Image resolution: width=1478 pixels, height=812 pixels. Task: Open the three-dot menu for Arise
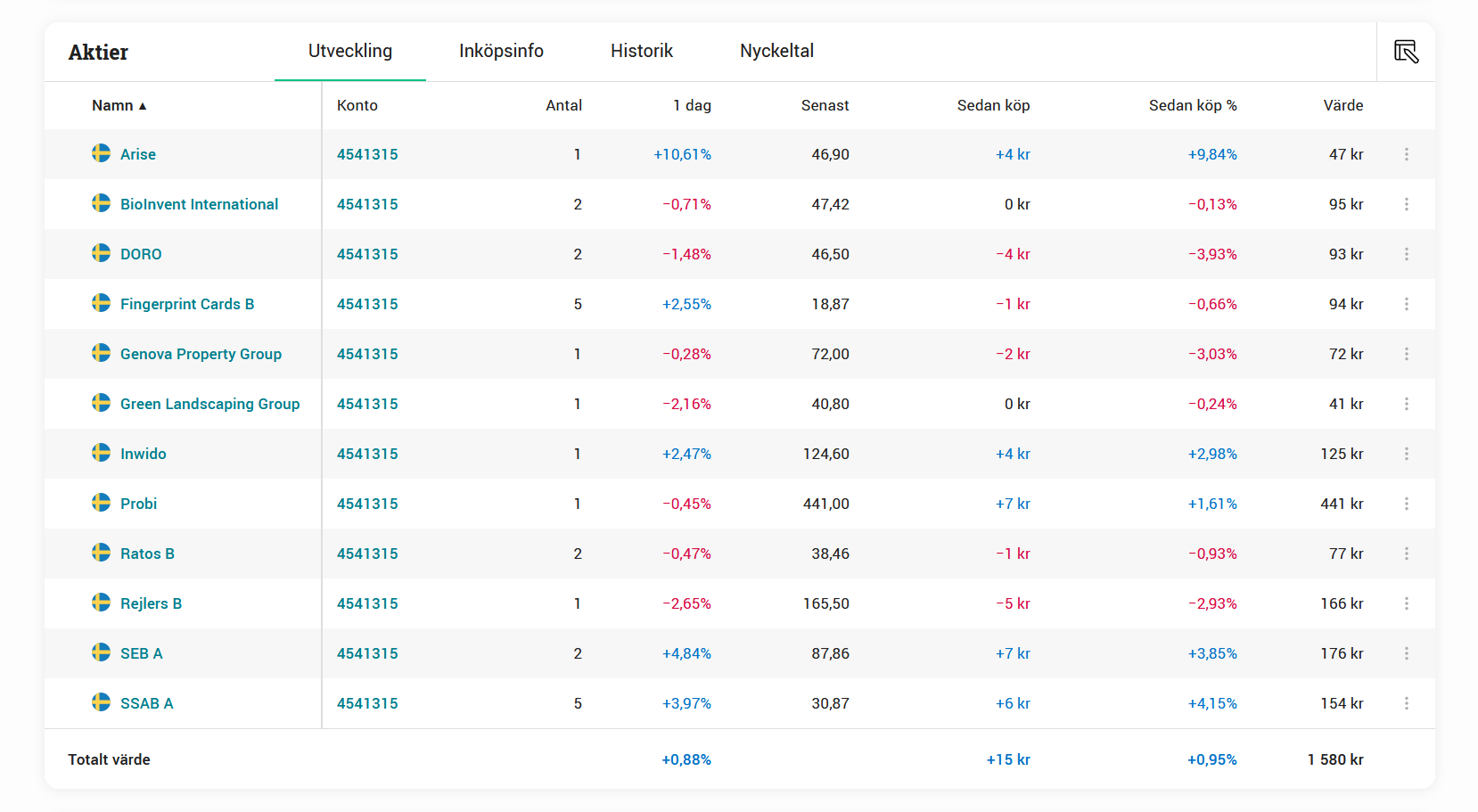pyautogui.click(x=1407, y=154)
